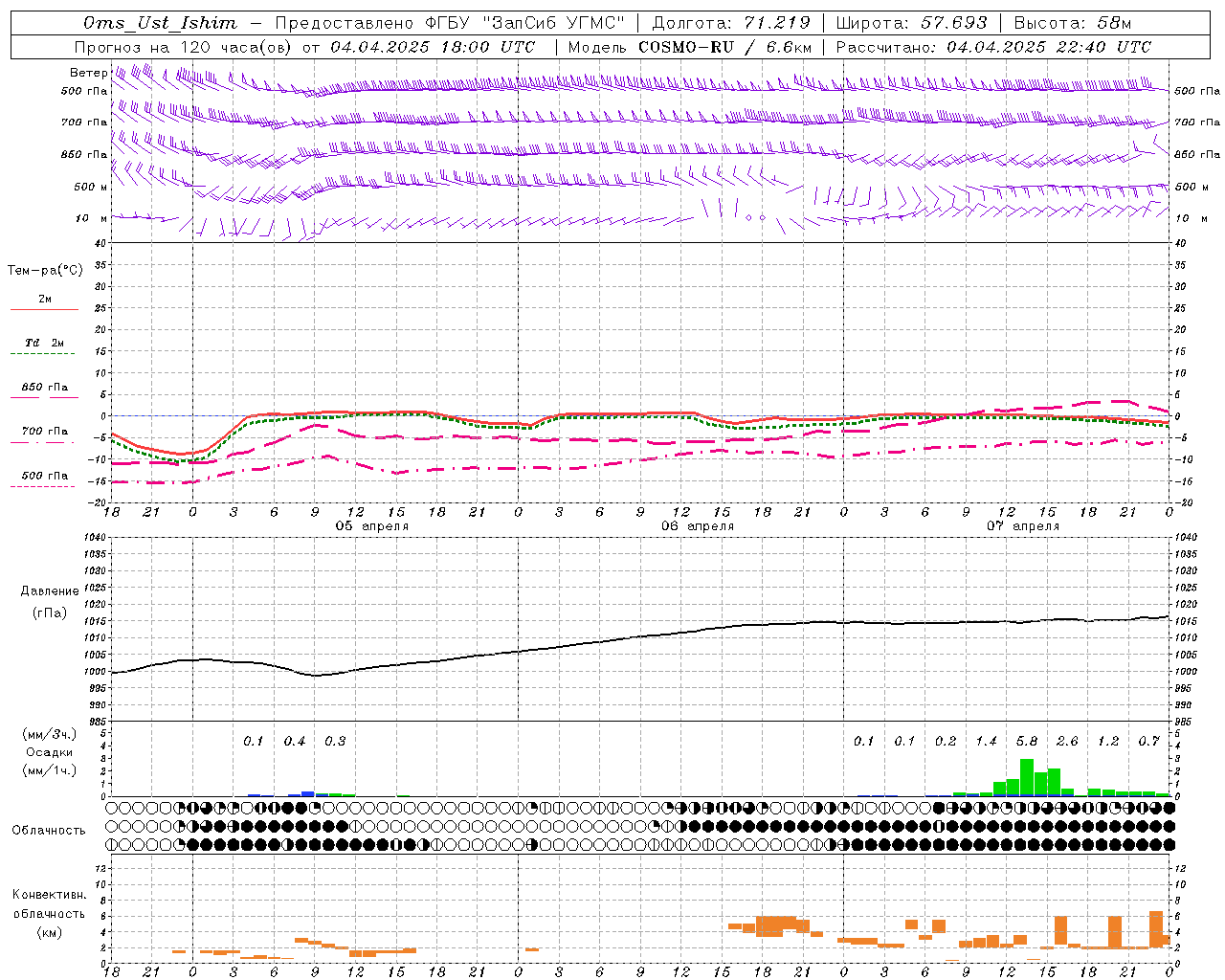Click the Осадки precipitation label
Viewport: 1225px width, 980px height.
(x=49, y=752)
